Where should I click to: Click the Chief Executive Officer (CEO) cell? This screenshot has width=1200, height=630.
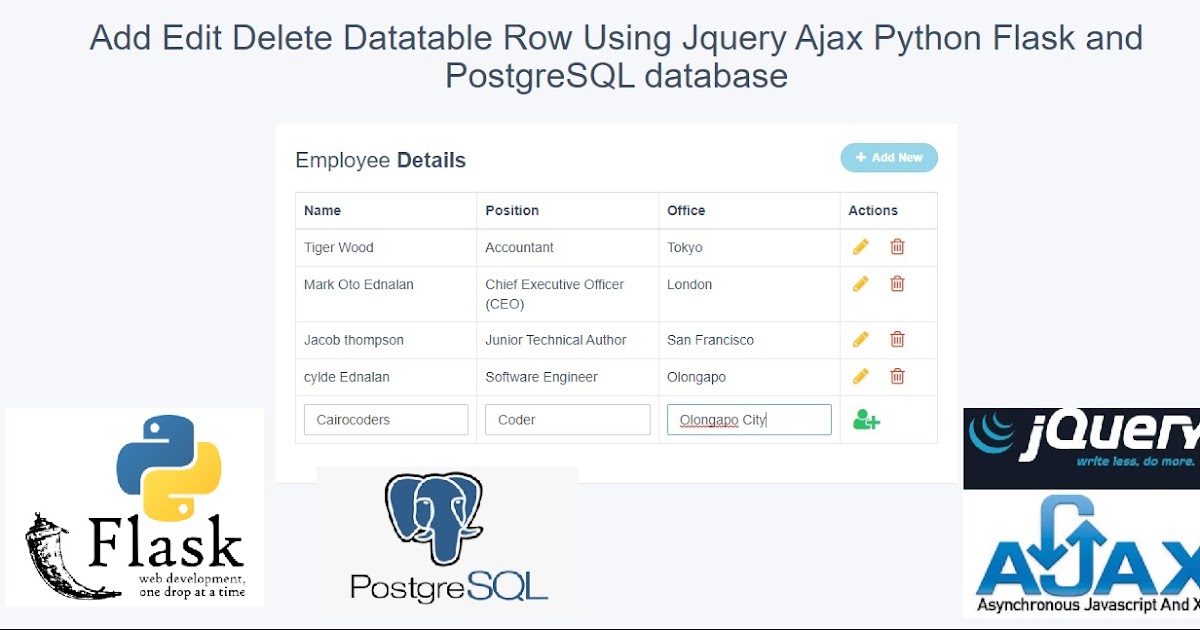[568, 294]
